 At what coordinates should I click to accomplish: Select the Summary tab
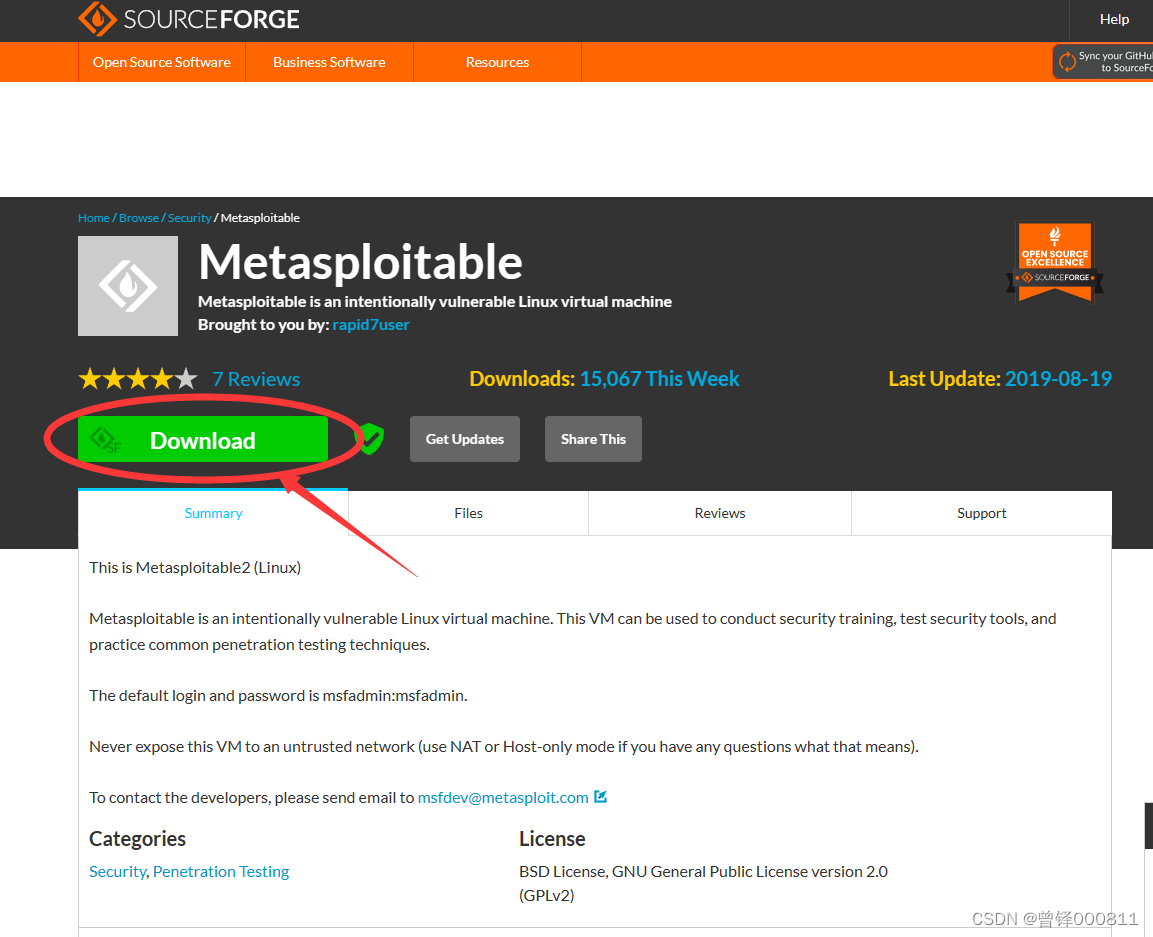(x=213, y=513)
